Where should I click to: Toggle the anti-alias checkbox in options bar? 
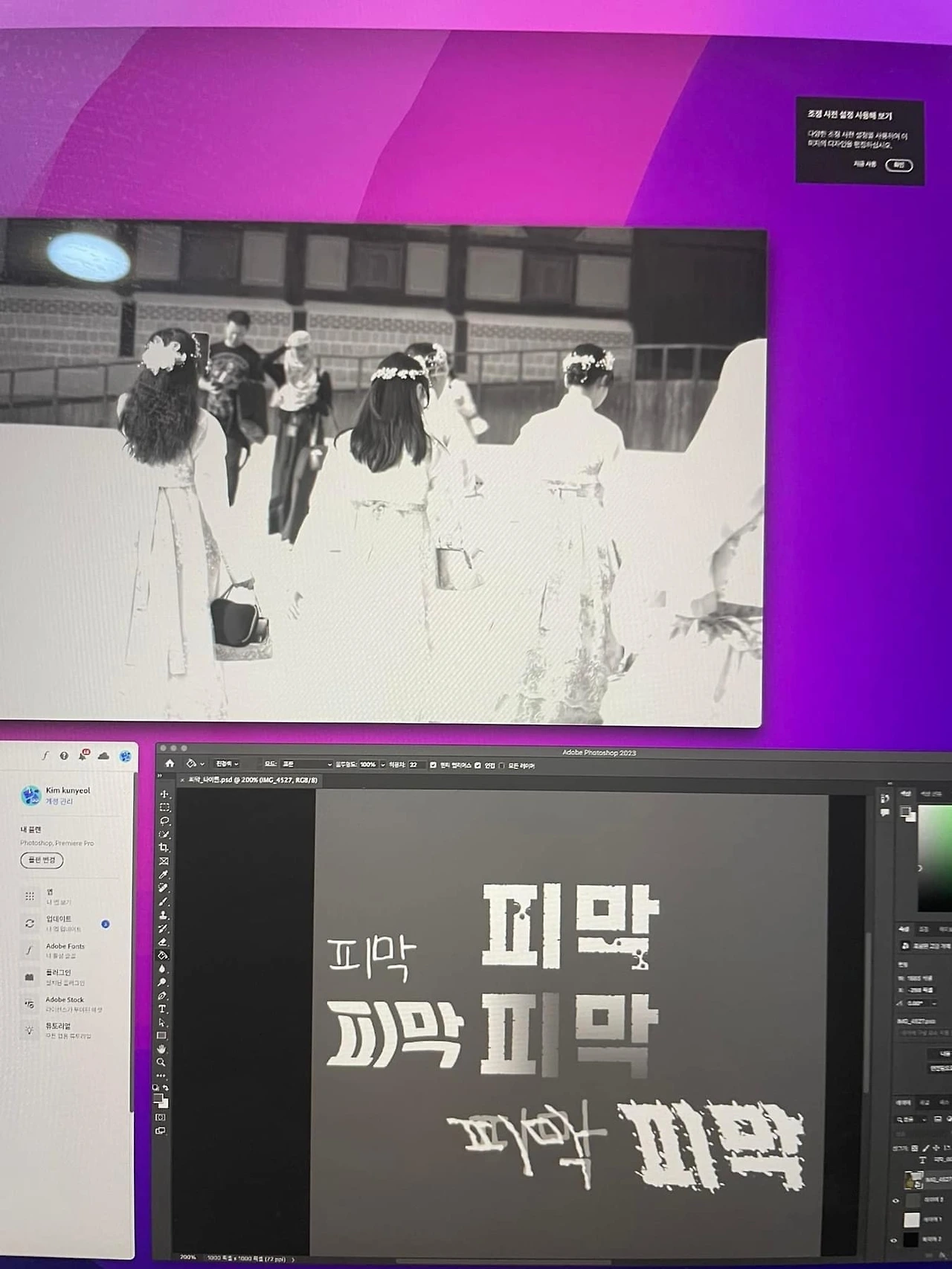433,765
